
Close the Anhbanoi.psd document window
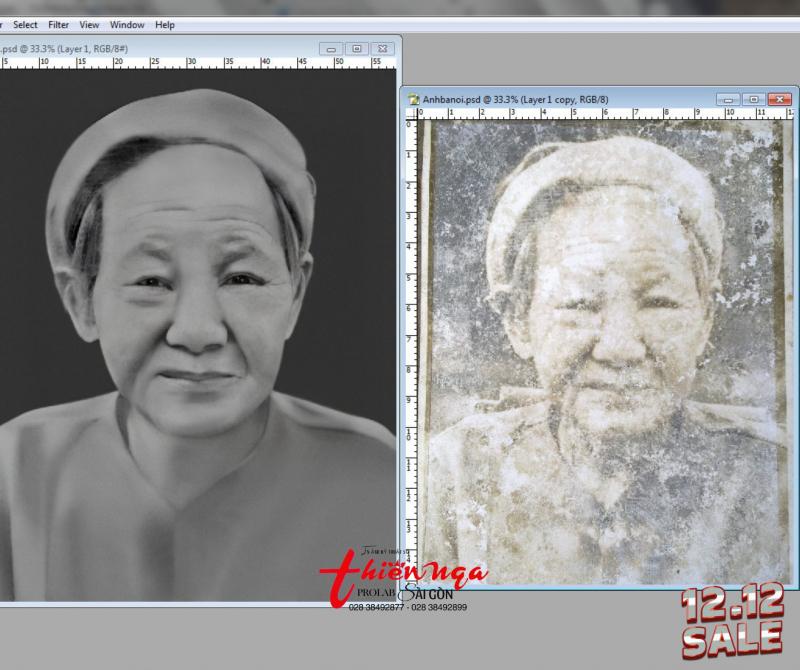pos(780,99)
